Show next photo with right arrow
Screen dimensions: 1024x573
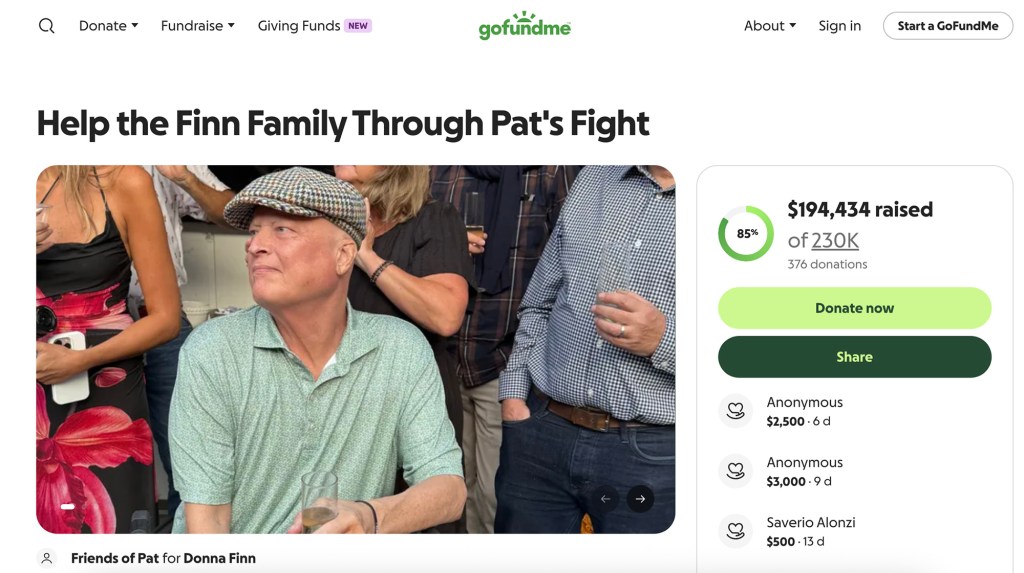[x=640, y=498]
